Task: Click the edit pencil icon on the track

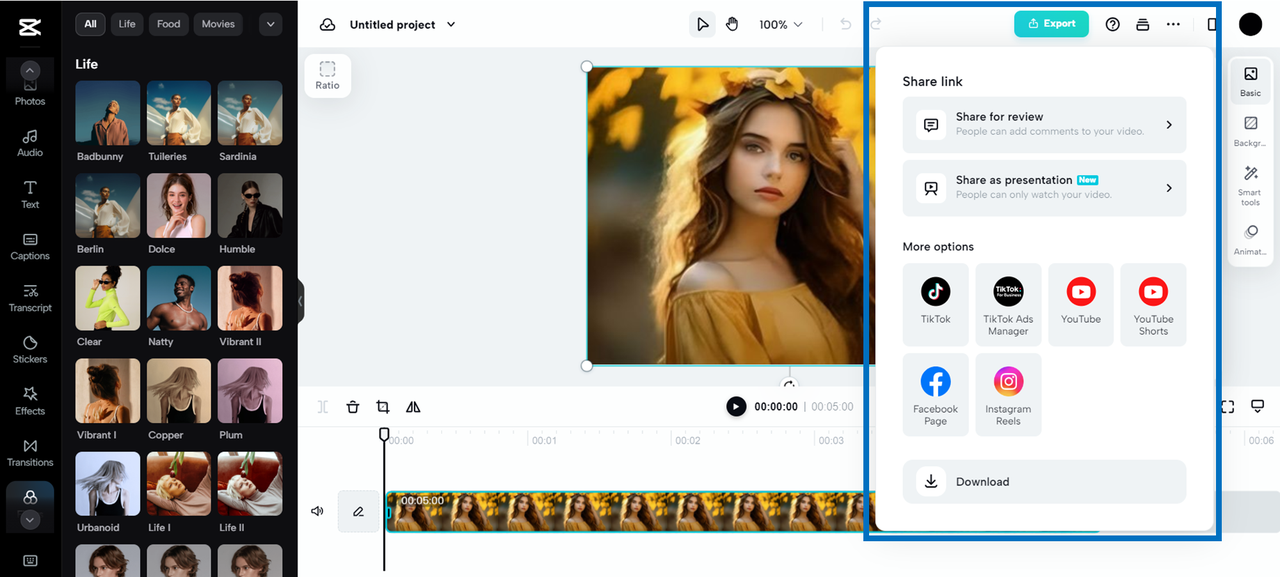Action: (358, 511)
